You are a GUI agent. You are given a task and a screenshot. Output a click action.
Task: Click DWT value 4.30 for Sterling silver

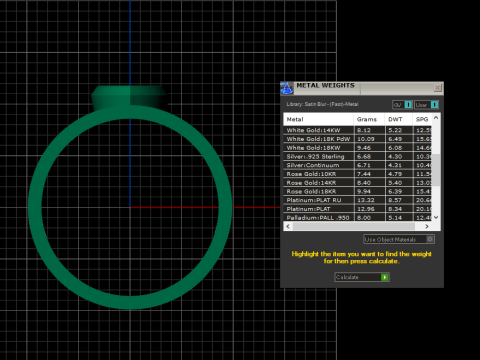click(395, 156)
